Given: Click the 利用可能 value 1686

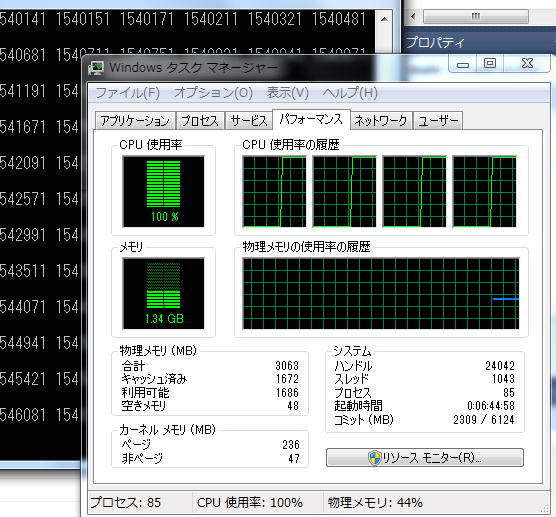Looking at the screenshot, I should click(287, 393).
